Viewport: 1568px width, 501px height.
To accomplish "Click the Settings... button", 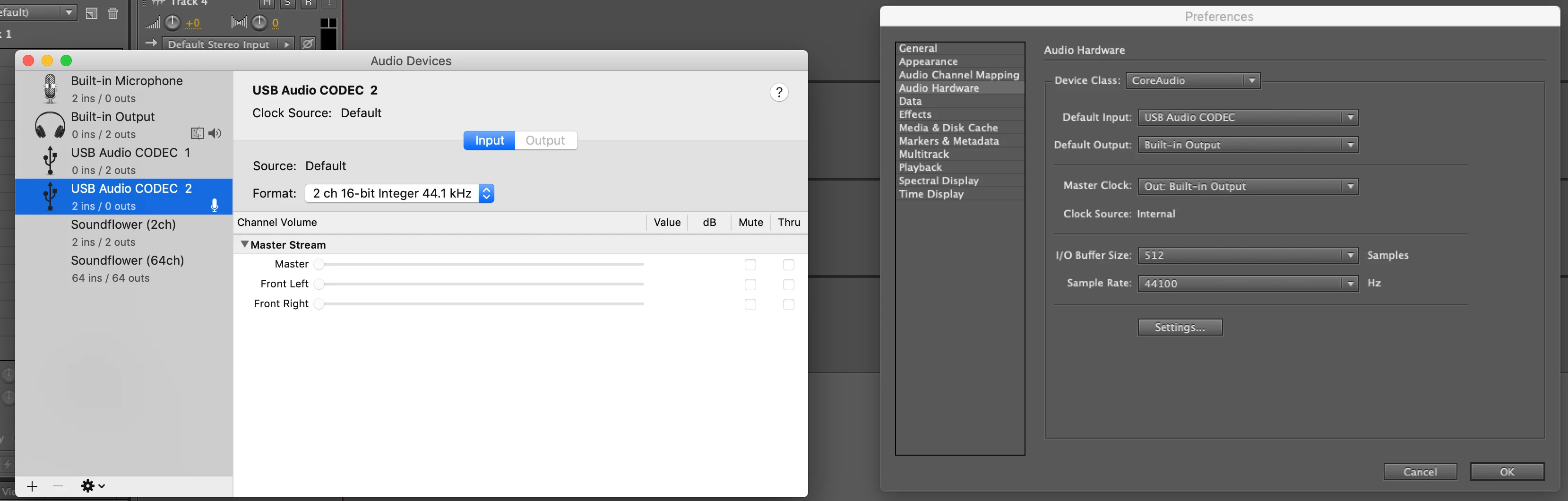I will tap(1180, 328).
